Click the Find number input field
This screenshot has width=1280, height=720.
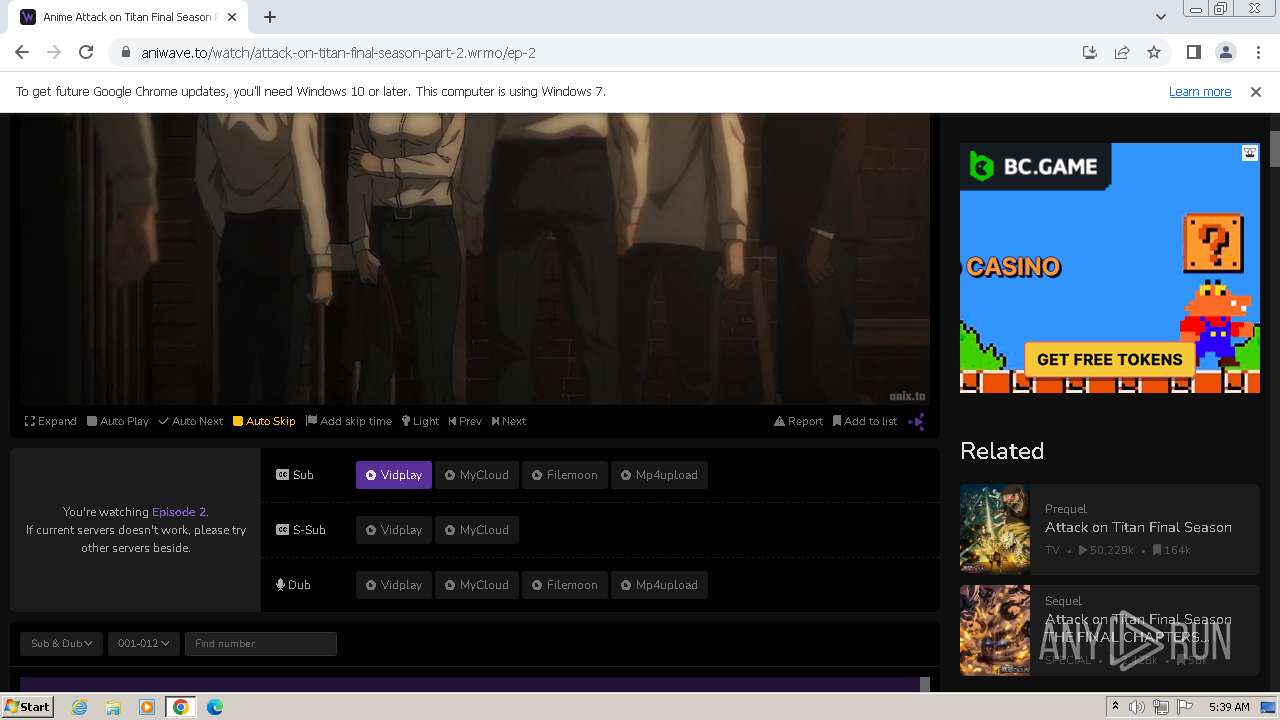pos(261,643)
